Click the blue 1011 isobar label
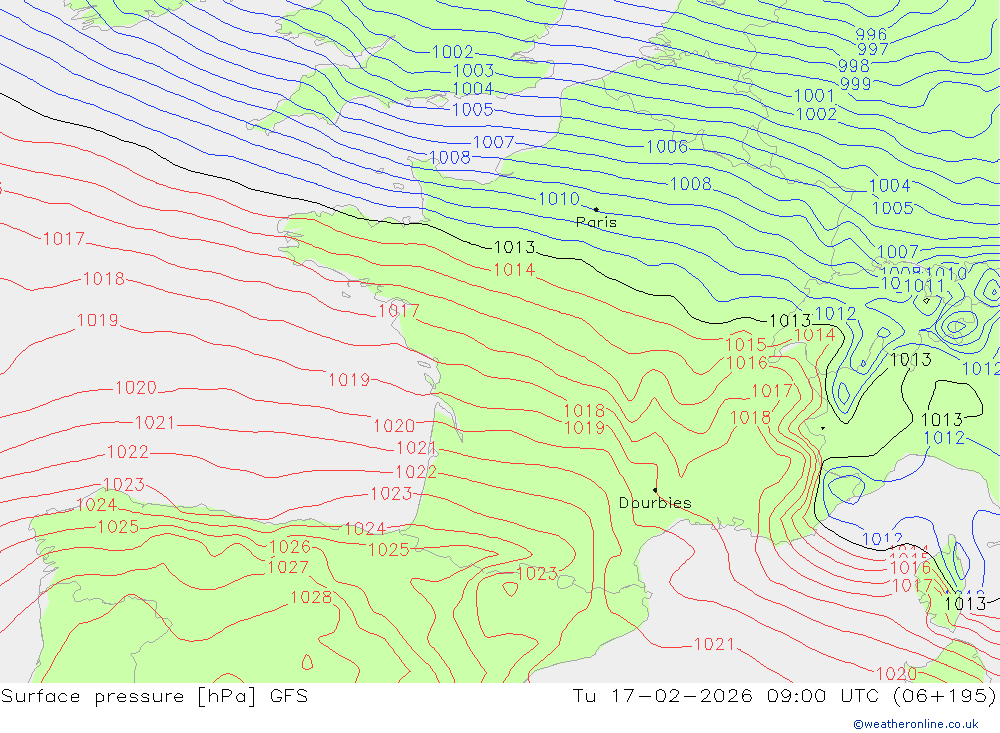The image size is (1000, 733). 925,286
